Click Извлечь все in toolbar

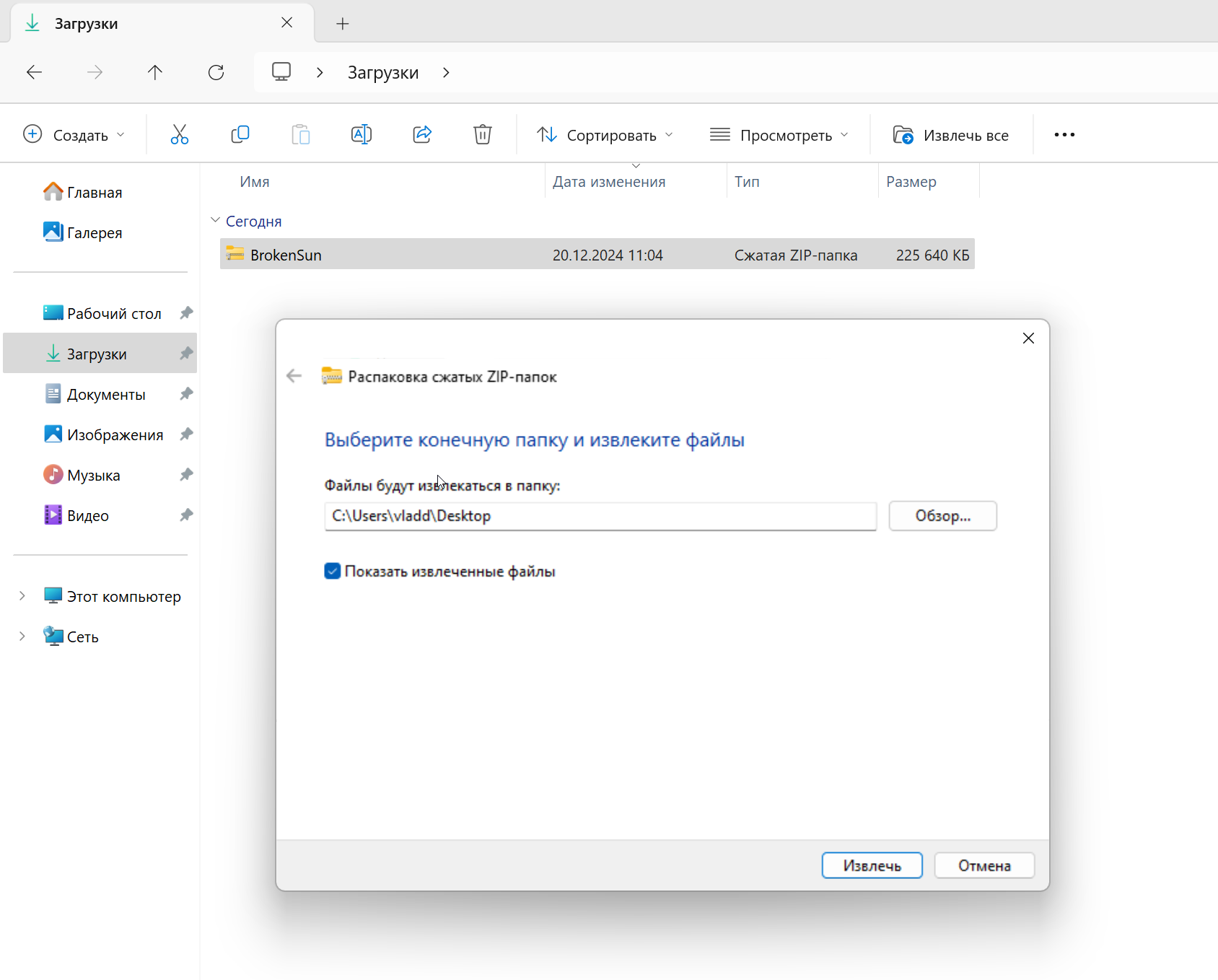(x=951, y=135)
